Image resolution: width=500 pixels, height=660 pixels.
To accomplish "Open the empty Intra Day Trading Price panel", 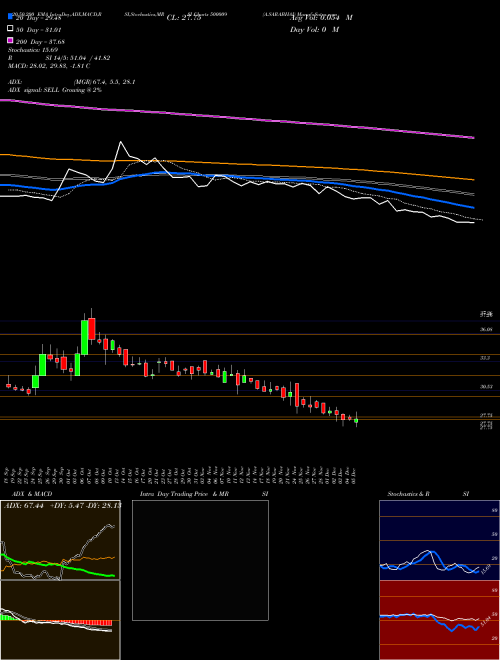I will (x=200, y=560).
